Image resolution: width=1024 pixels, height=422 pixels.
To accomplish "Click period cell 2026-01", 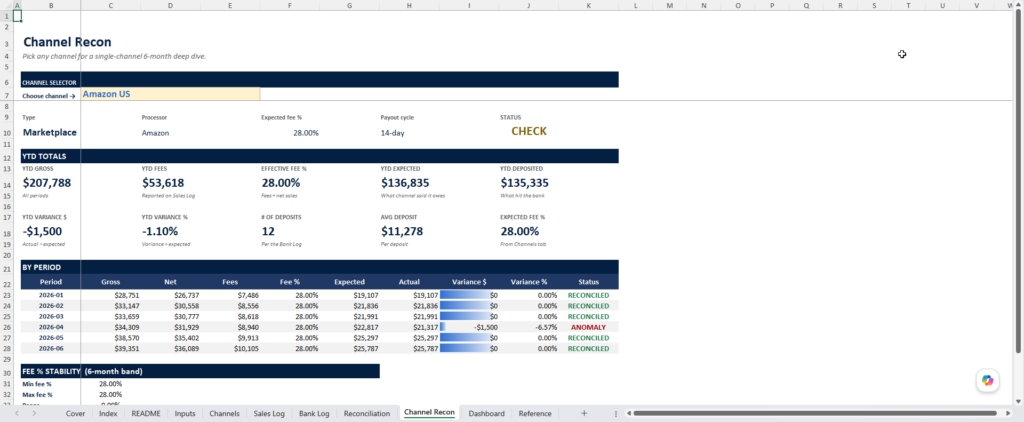I will (51, 295).
